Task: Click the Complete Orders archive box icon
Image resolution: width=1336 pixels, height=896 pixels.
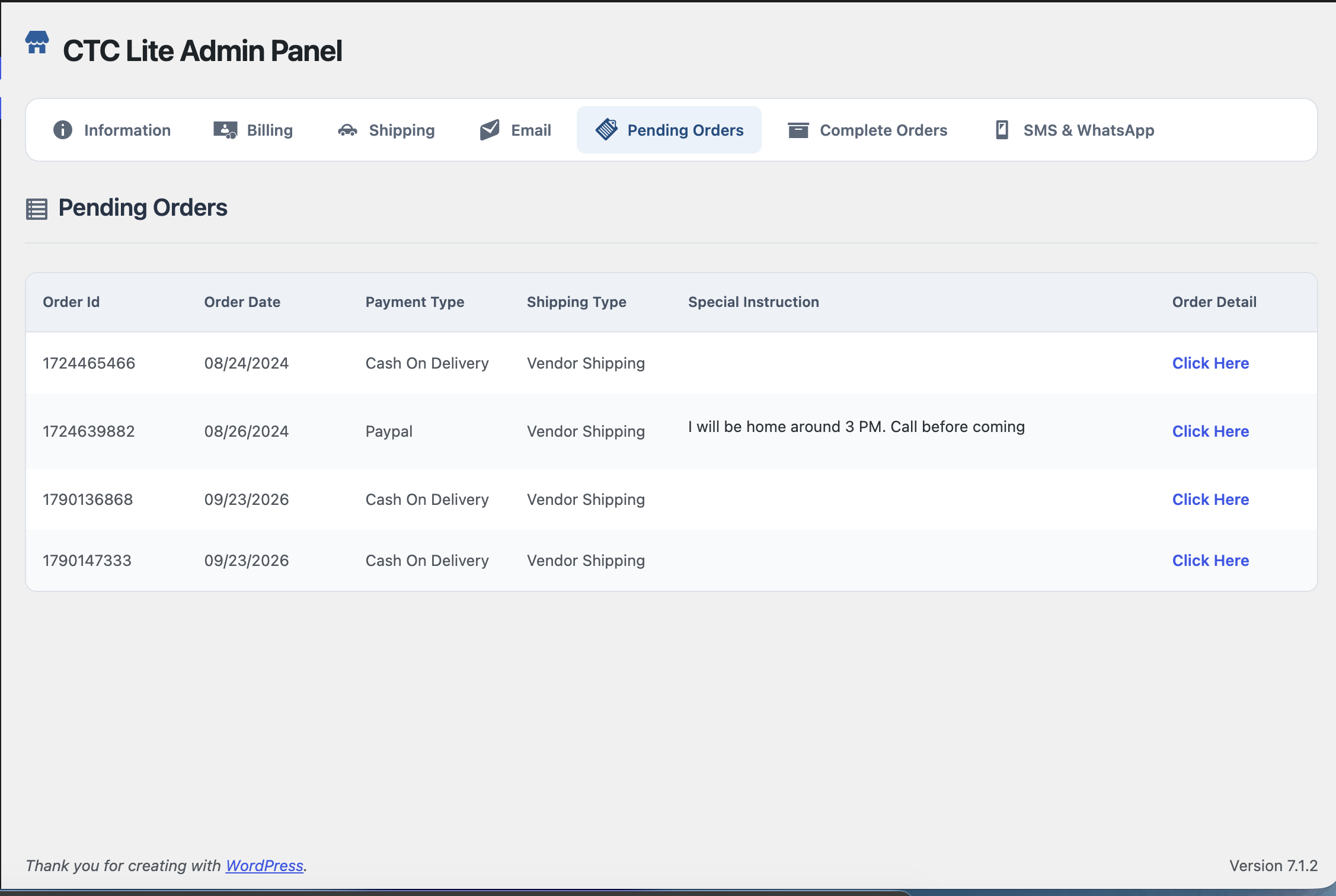Action: pos(798,130)
